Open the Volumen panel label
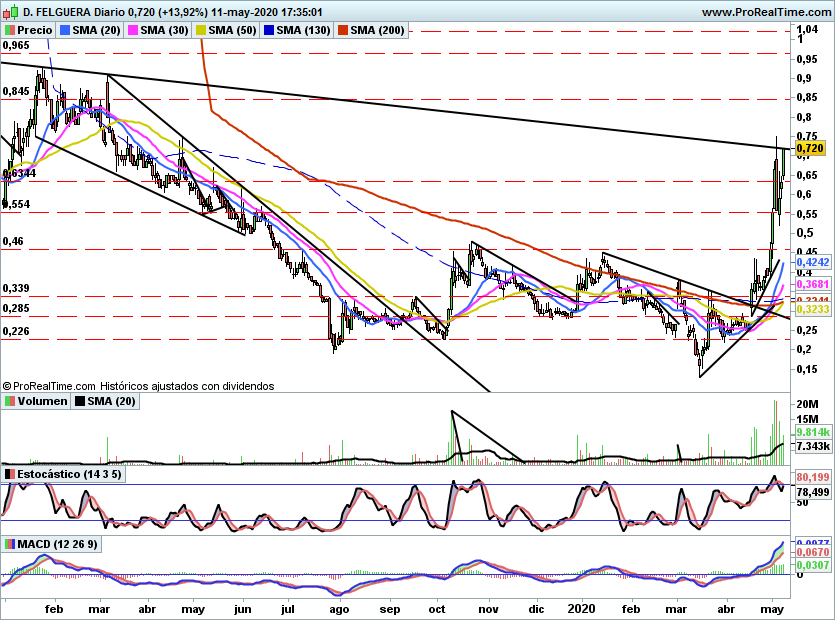The image size is (835, 620). click(x=42, y=401)
